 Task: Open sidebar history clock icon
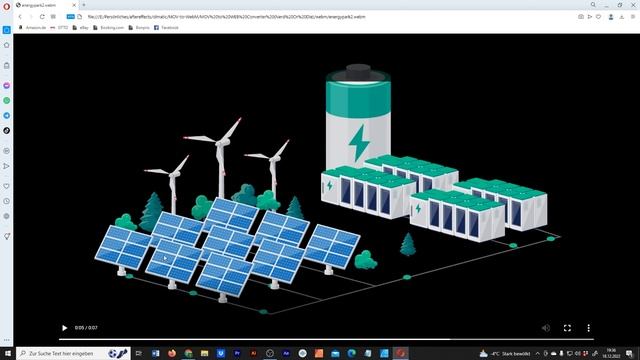[x=7, y=201]
